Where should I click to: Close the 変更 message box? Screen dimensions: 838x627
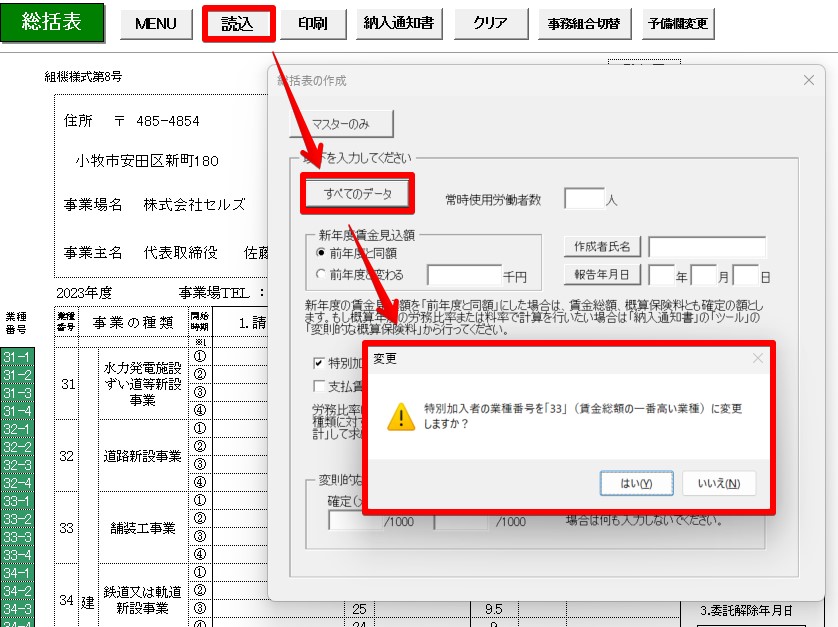[x=758, y=358]
